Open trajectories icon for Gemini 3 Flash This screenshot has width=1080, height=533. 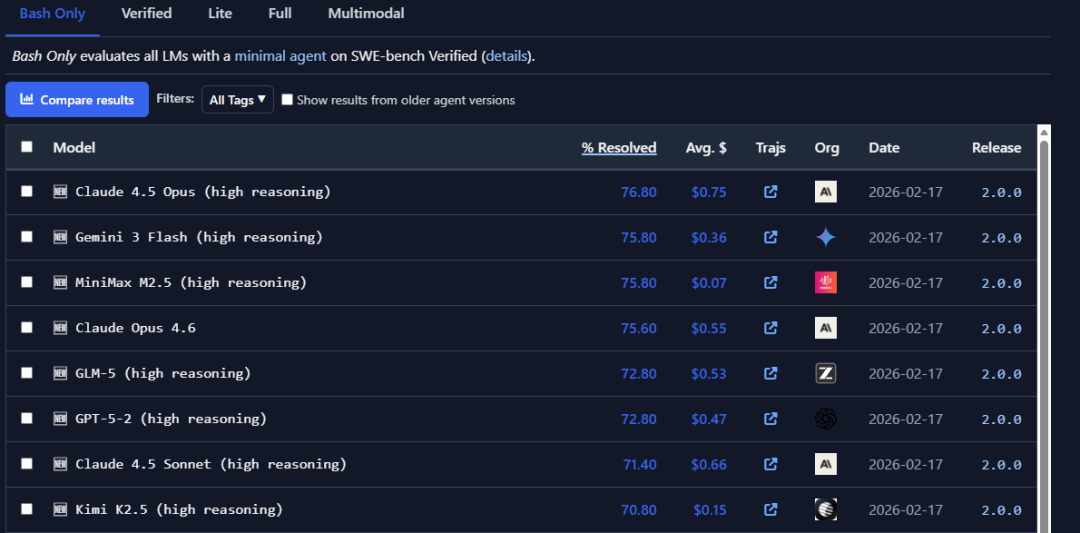point(770,237)
